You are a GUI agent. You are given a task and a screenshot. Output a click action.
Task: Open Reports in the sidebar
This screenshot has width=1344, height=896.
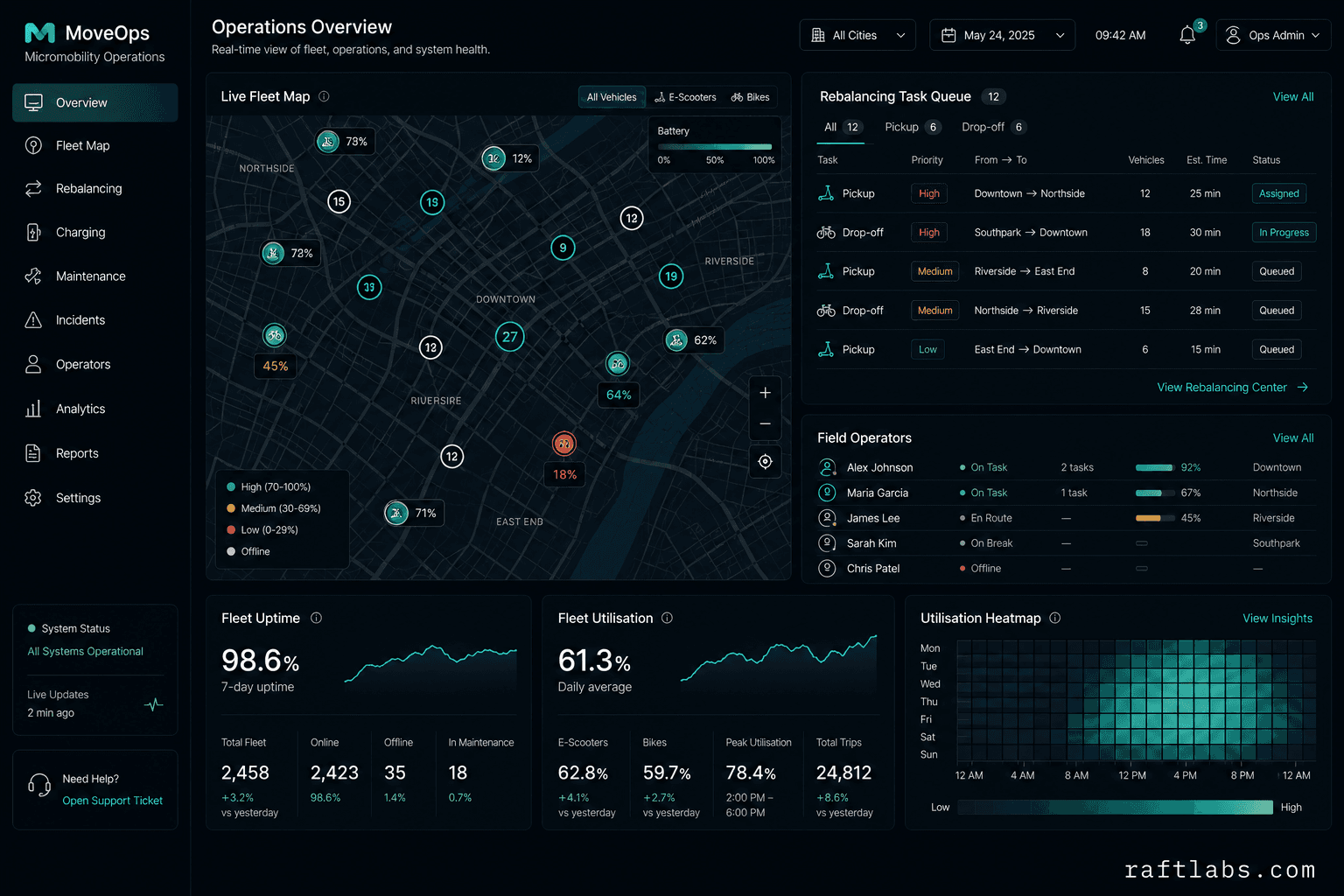click(95, 453)
